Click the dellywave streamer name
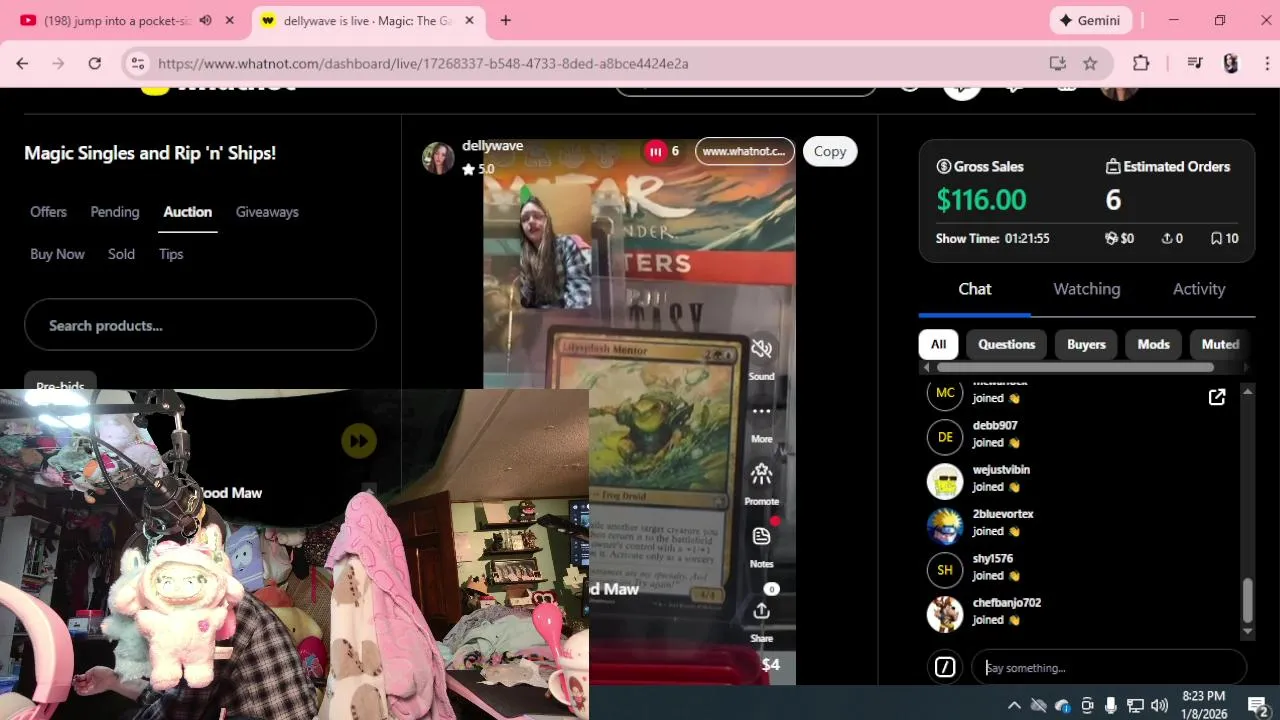 [x=492, y=146]
